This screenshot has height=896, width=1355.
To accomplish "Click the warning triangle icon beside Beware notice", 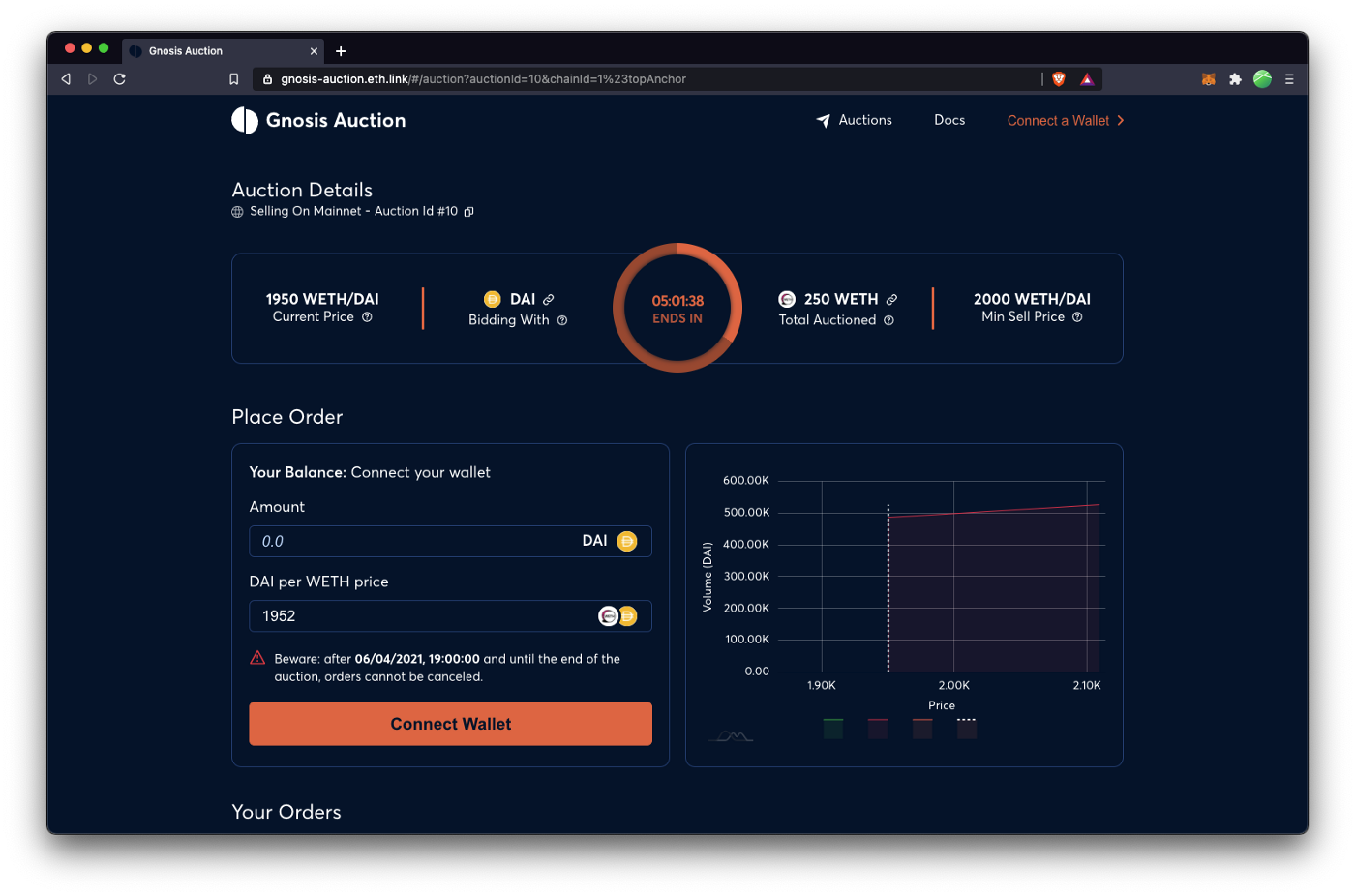I will (x=257, y=658).
